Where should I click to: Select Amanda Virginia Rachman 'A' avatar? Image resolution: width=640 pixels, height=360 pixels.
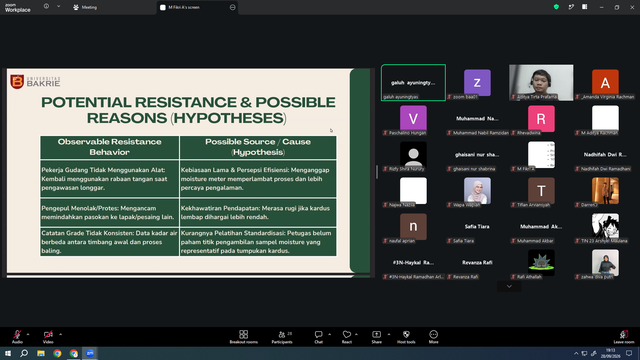coord(605,82)
